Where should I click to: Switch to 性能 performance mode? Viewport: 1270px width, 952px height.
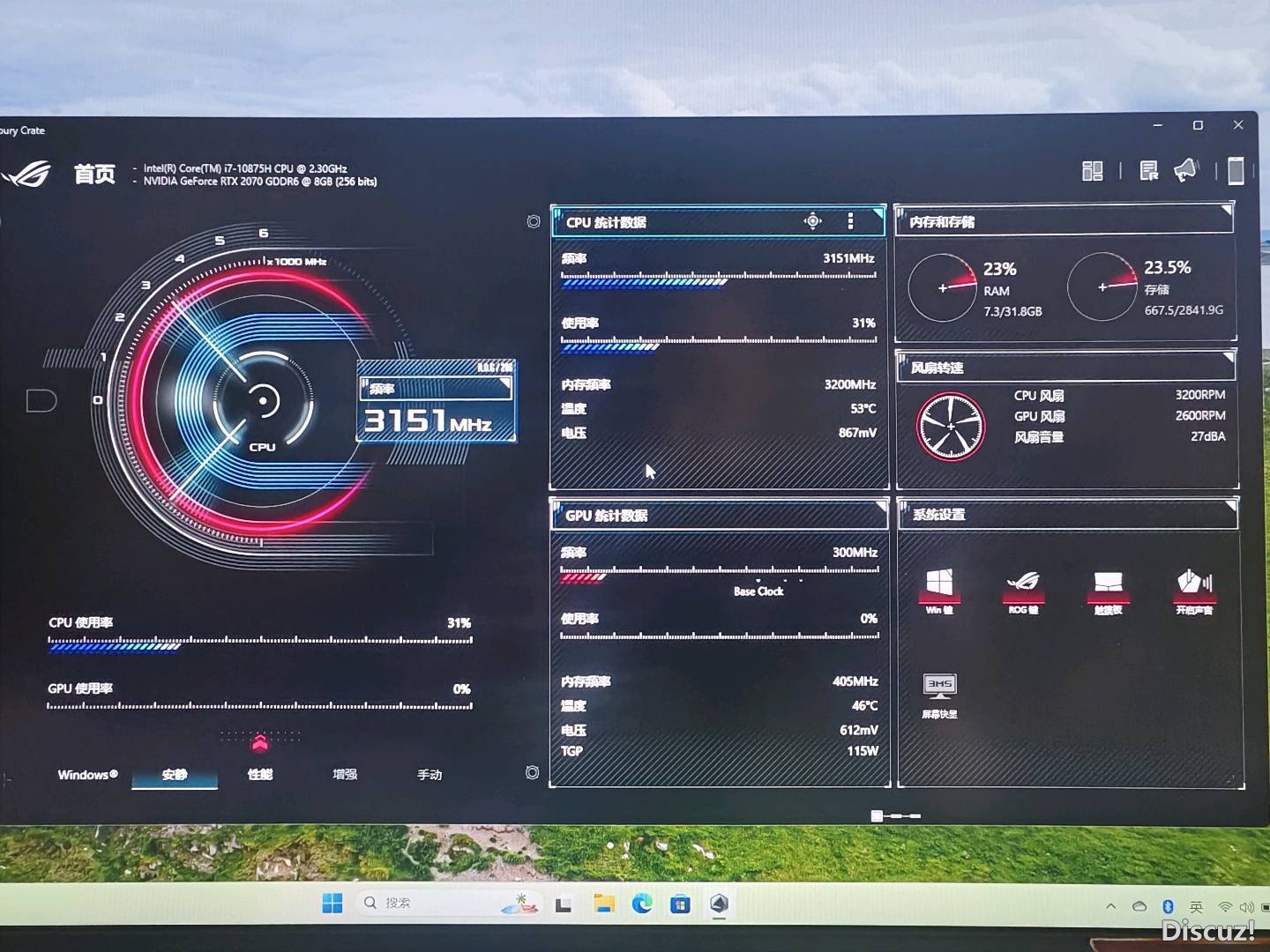(260, 775)
